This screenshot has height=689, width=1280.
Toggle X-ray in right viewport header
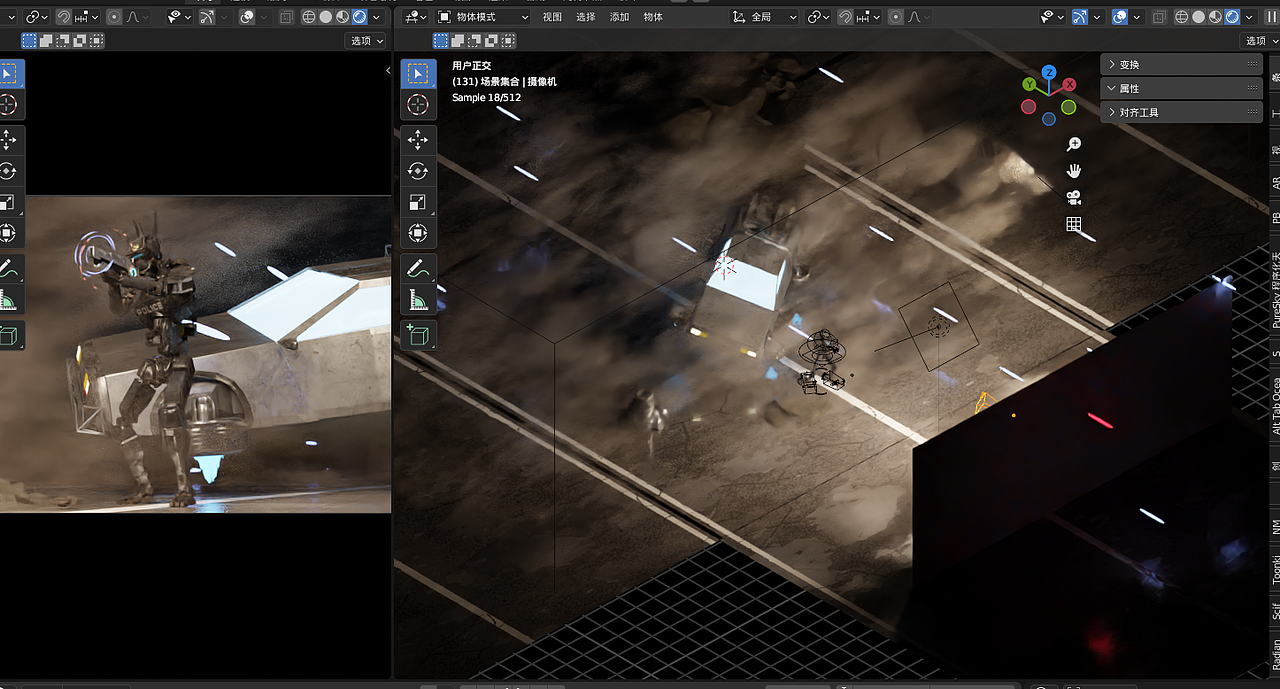1159,17
